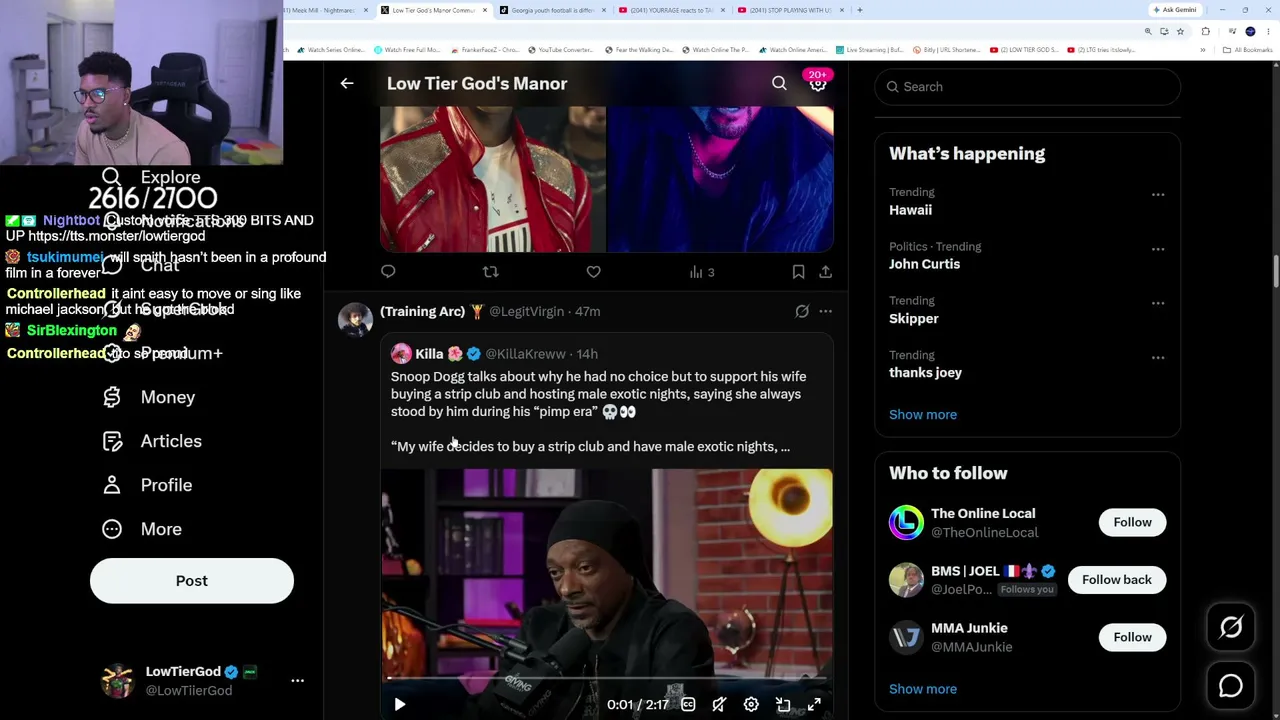This screenshot has width=1280, height=720.
Task: Open the @LegitVirgin handle link
Action: (526, 311)
